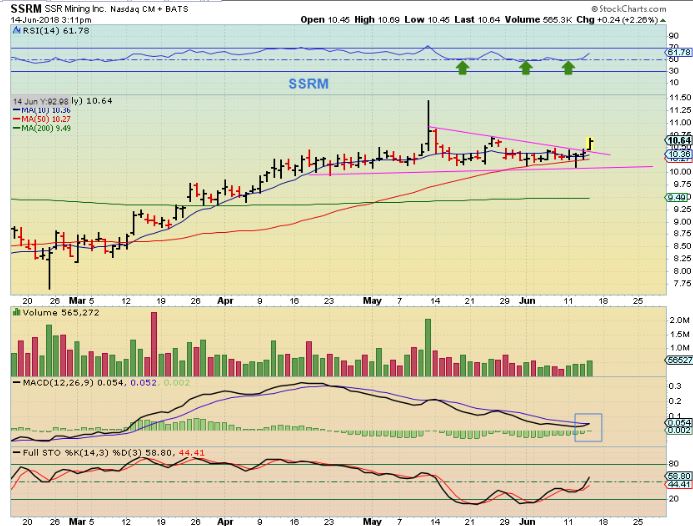Click the SSRM ticker symbol title
The image size is (693, 526).
coord(26,8)
